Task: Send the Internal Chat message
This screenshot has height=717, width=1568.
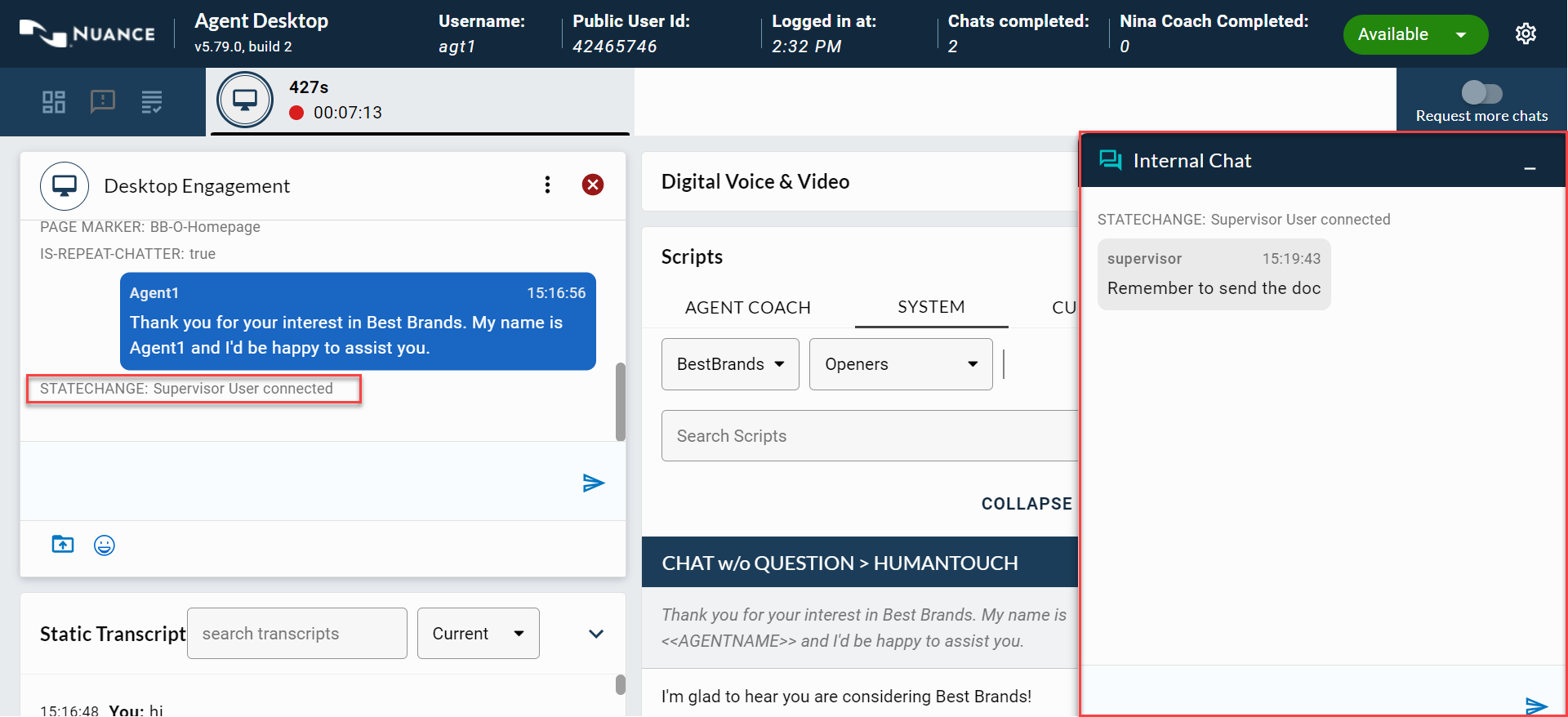Action: (1535, 705)
